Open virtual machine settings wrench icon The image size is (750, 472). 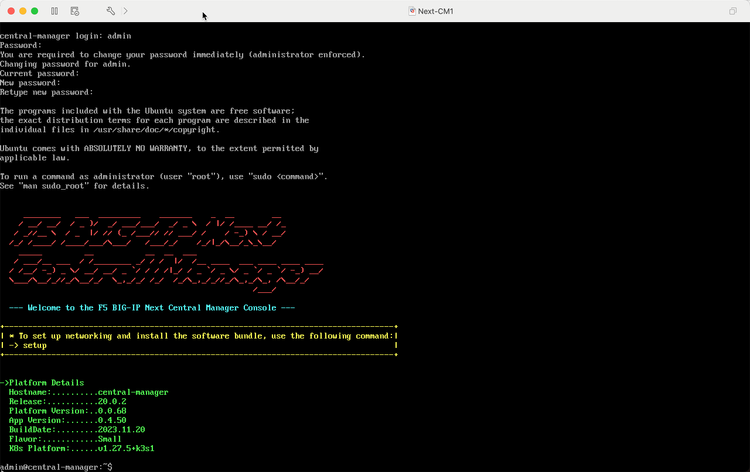[110, 11]
